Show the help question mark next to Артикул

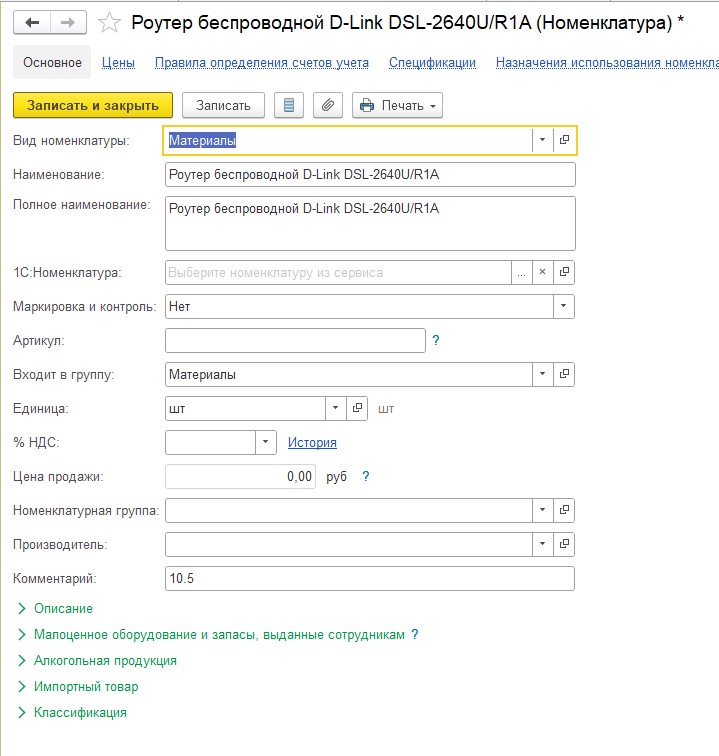click(x=436, y=340)
